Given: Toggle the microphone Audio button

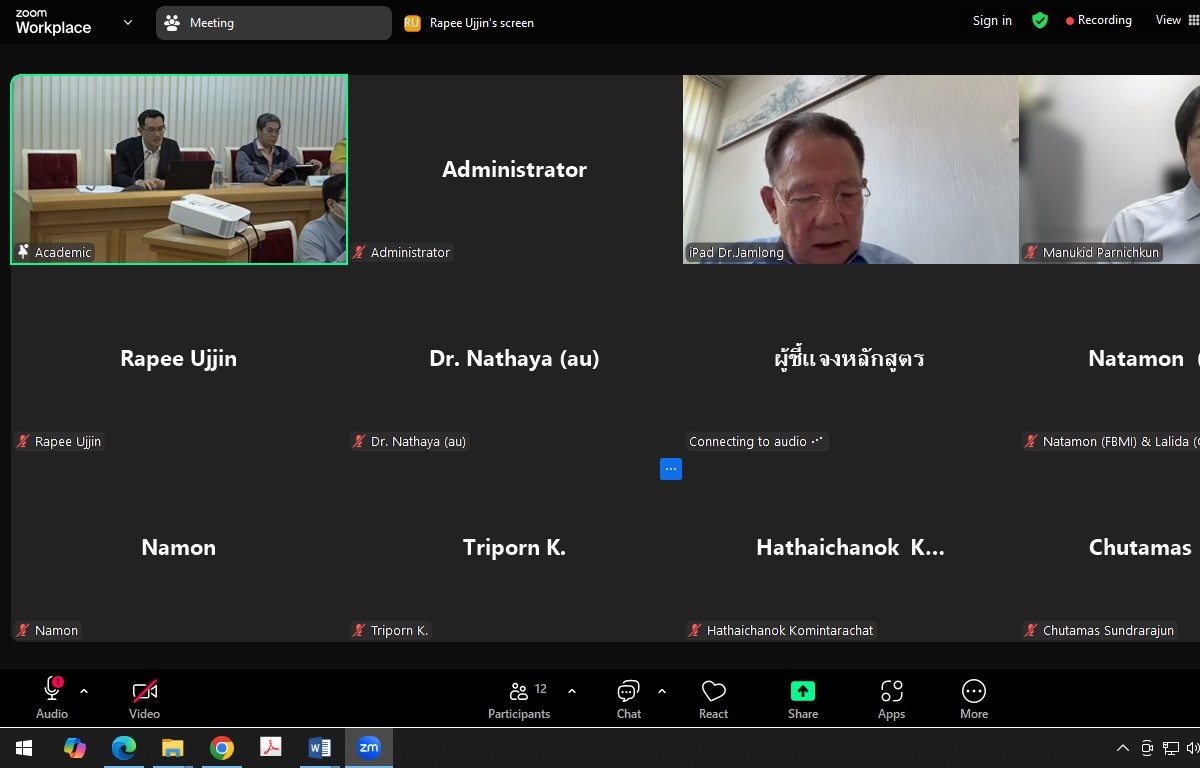Looking at the screenshot, I should coord(52,699).
